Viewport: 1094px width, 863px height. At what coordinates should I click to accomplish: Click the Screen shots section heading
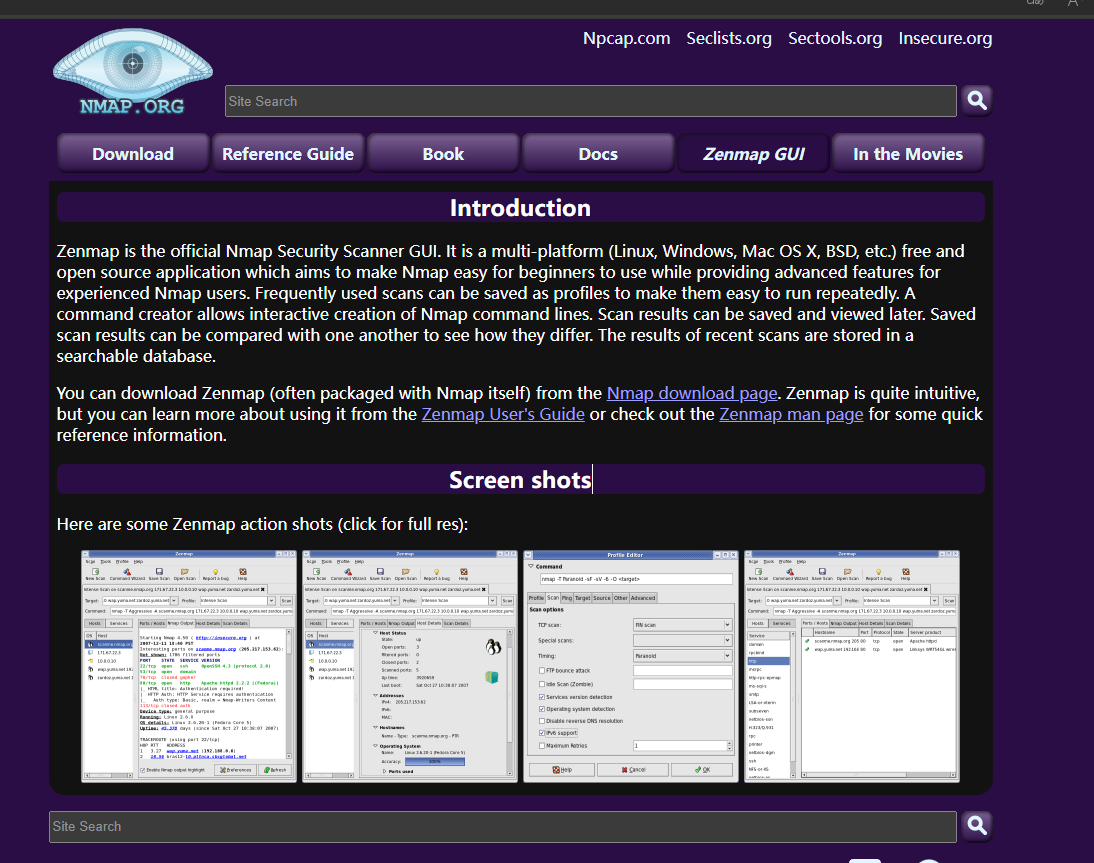click(520, 480)
